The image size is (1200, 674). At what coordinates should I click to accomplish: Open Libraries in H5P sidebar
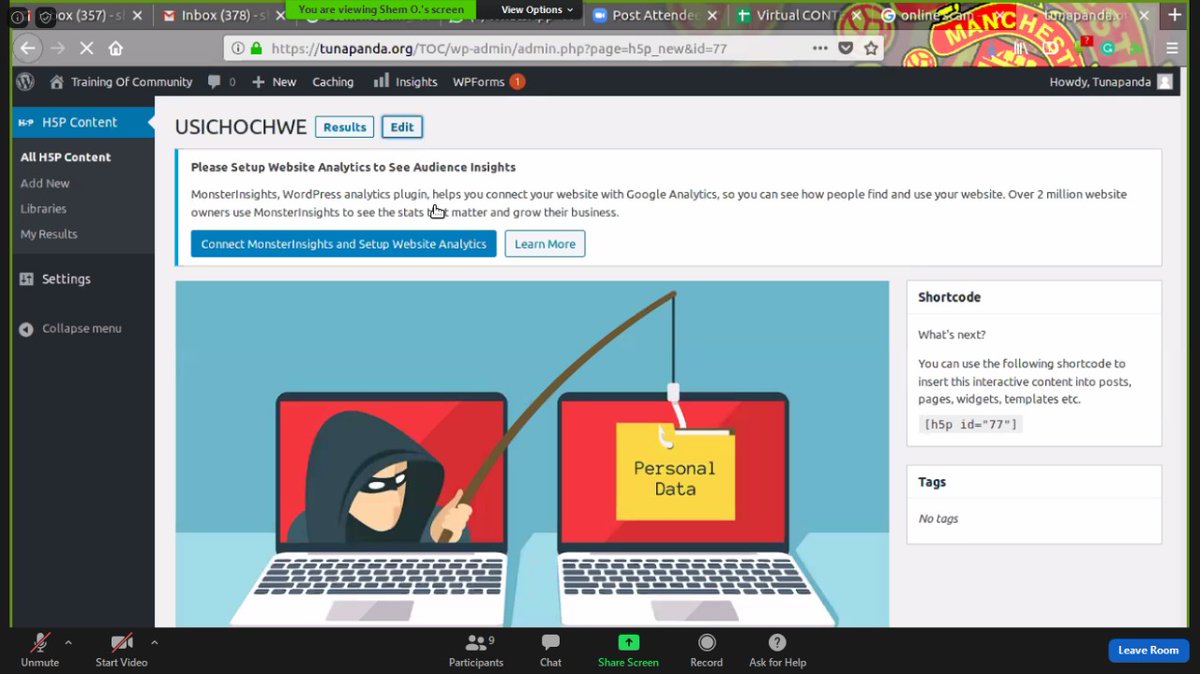point(43,209)
